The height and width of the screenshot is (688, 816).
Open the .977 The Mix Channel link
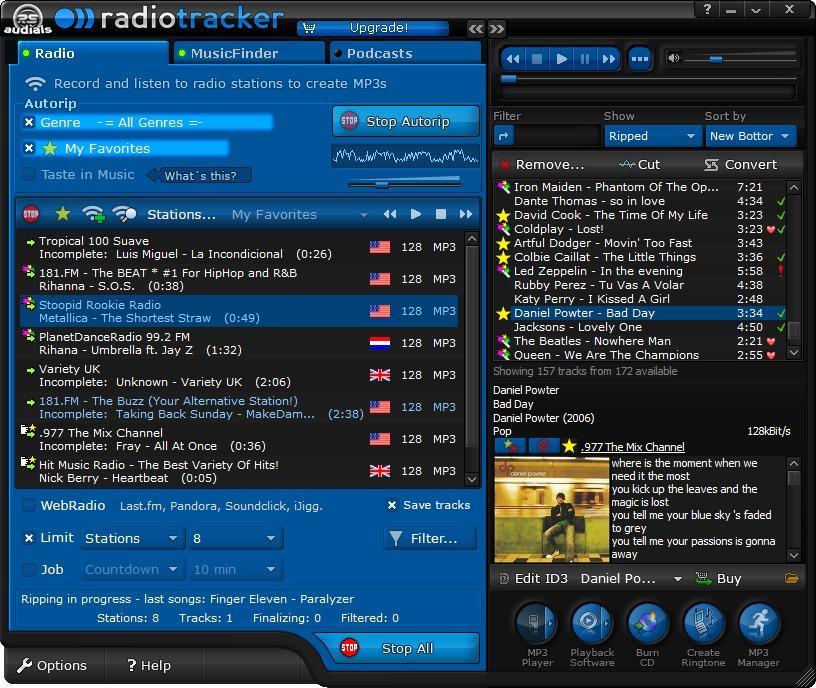(633, 447)
